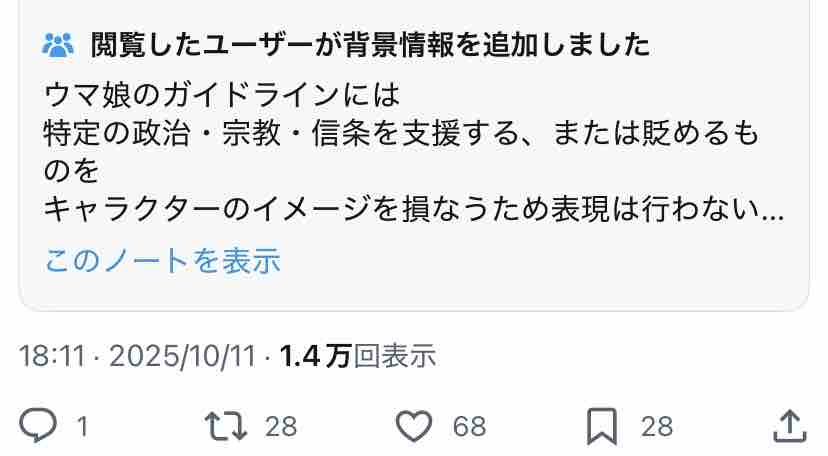Click the short のを line in the note

pos(71,172)
